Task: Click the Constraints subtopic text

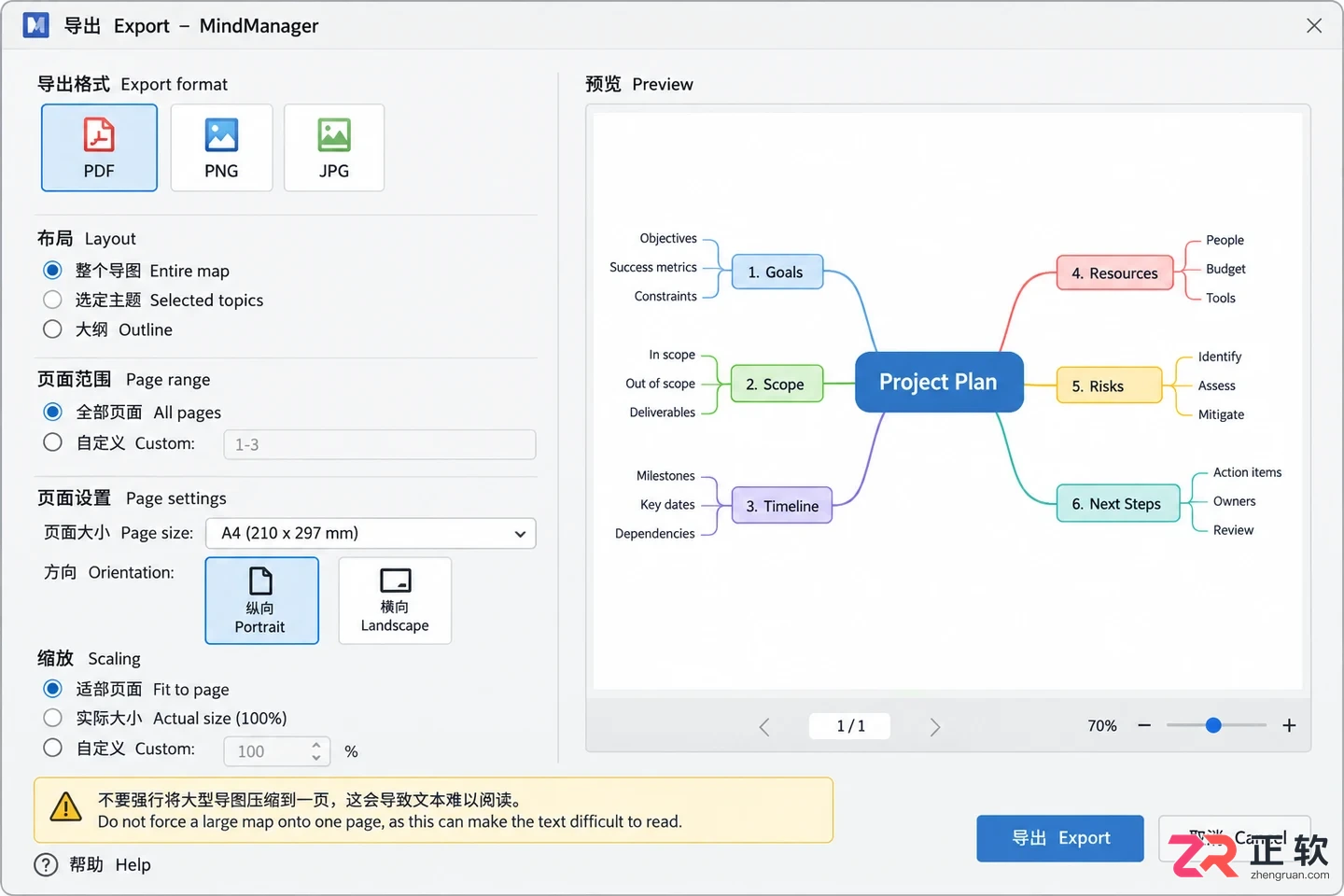Action: coord(665,297)
